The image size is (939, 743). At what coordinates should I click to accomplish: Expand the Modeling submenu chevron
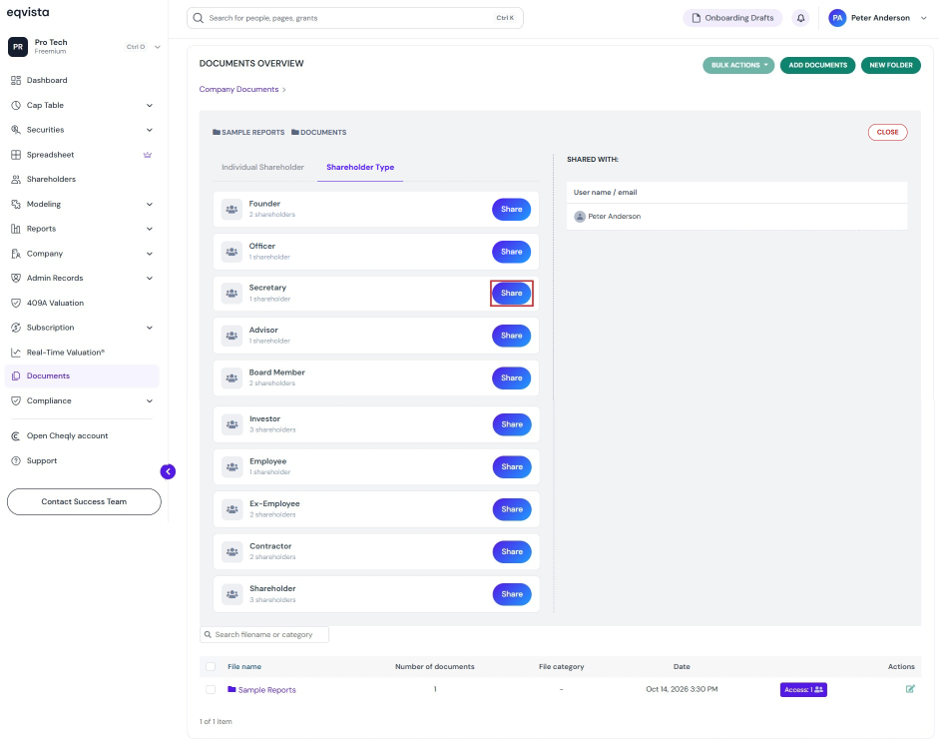(149, 204)
